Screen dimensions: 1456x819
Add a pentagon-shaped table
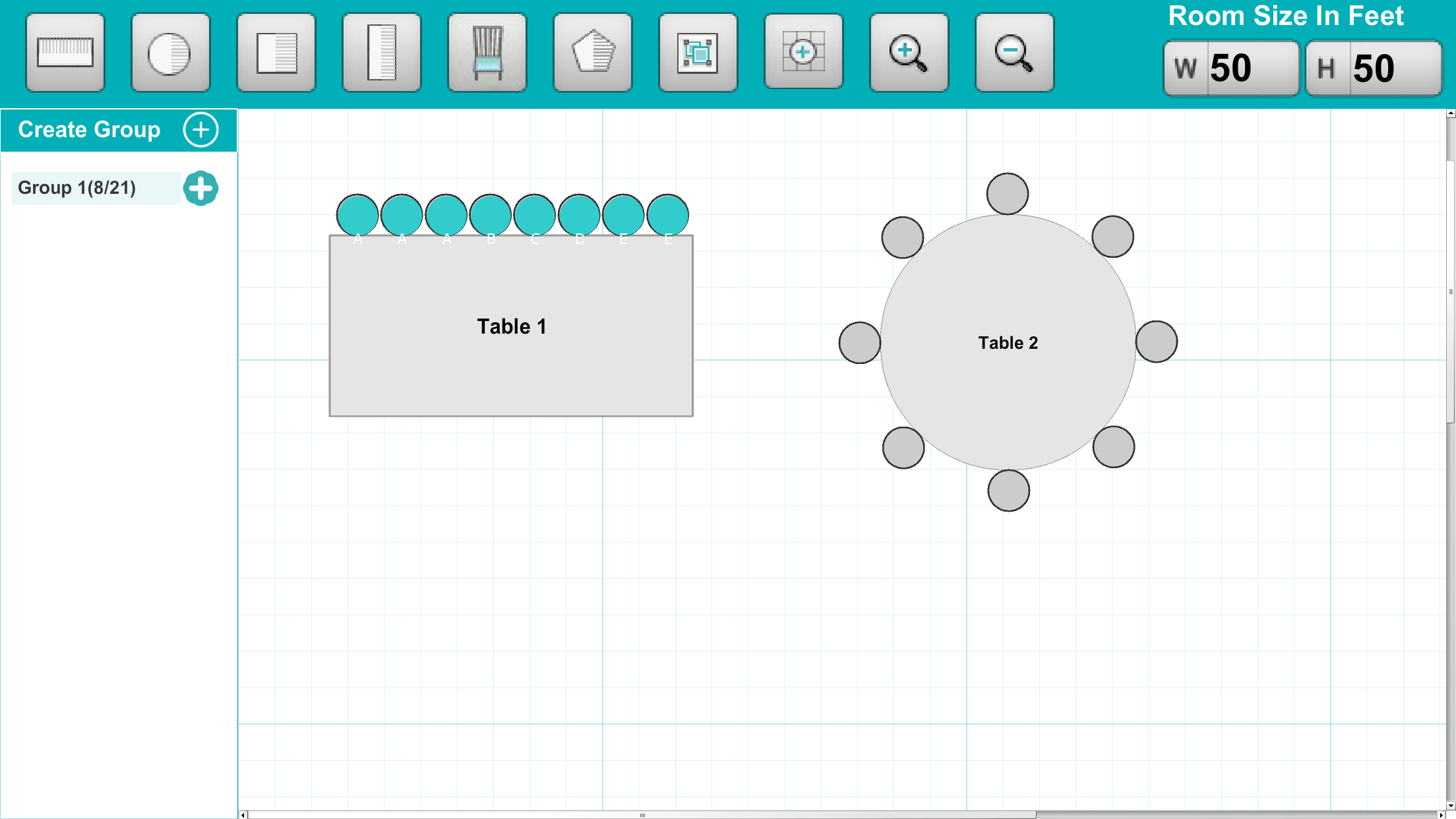[x=593, y=53]
